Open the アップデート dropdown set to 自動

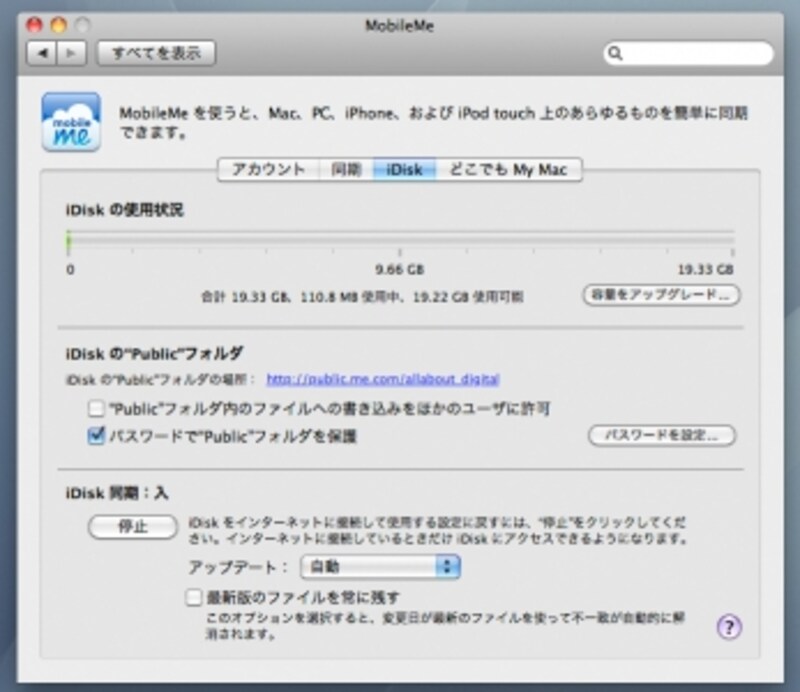click(378, 566)
